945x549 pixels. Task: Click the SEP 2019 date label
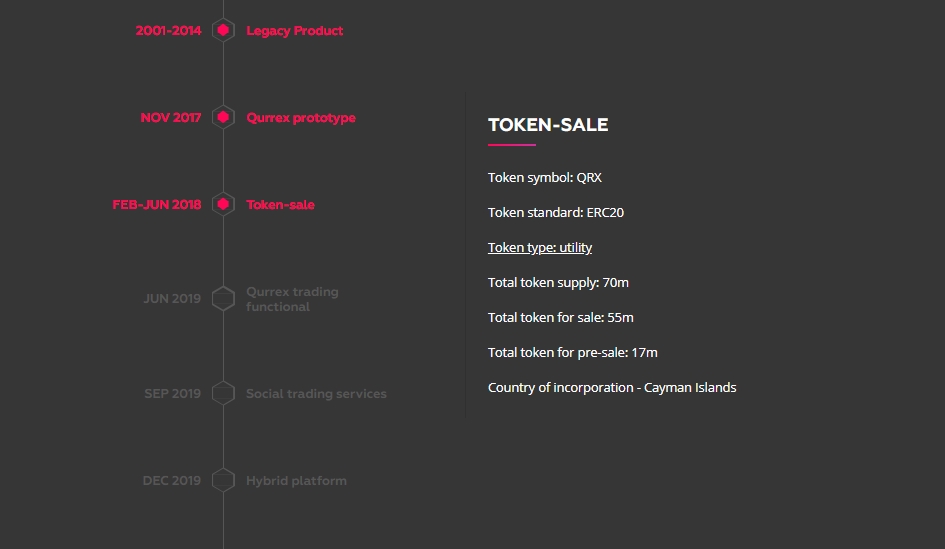pos(172,394)
